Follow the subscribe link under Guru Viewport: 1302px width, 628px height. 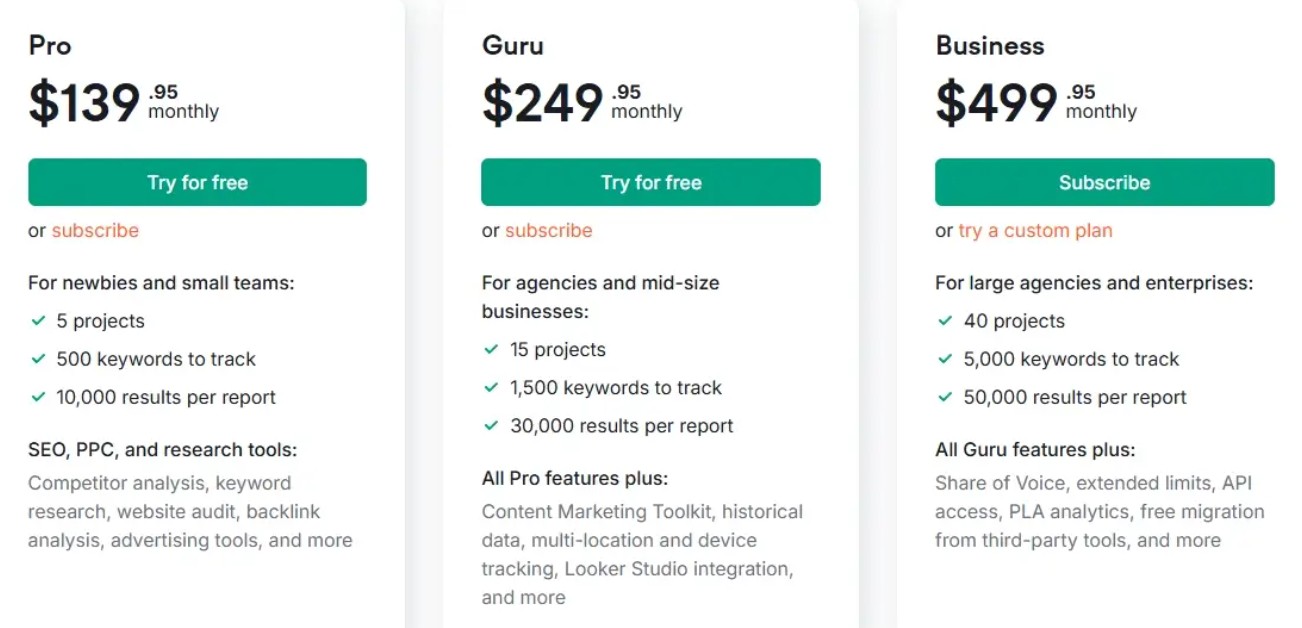(548, 230)
